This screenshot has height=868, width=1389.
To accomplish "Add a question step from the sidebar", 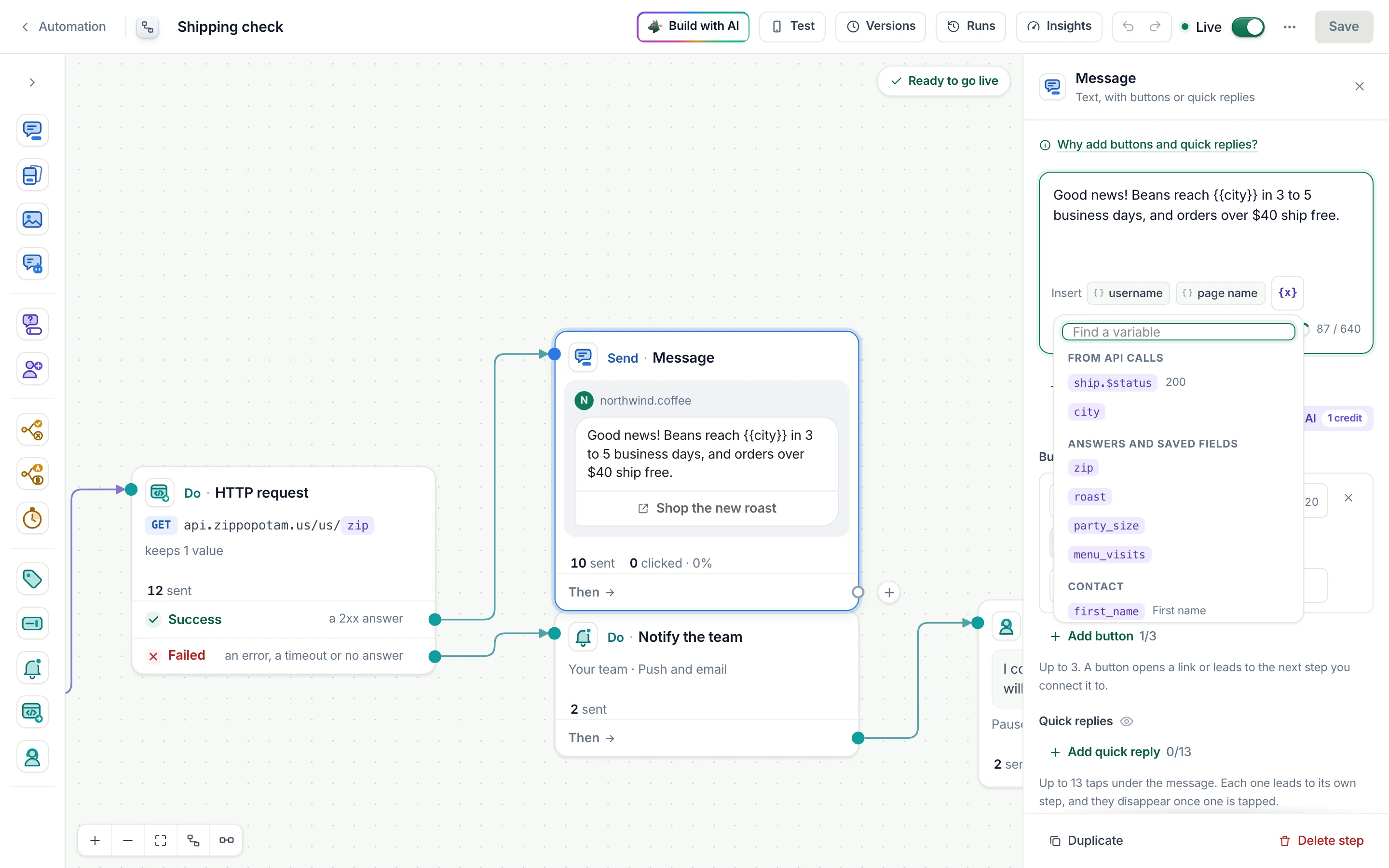I will click(32, 325).
